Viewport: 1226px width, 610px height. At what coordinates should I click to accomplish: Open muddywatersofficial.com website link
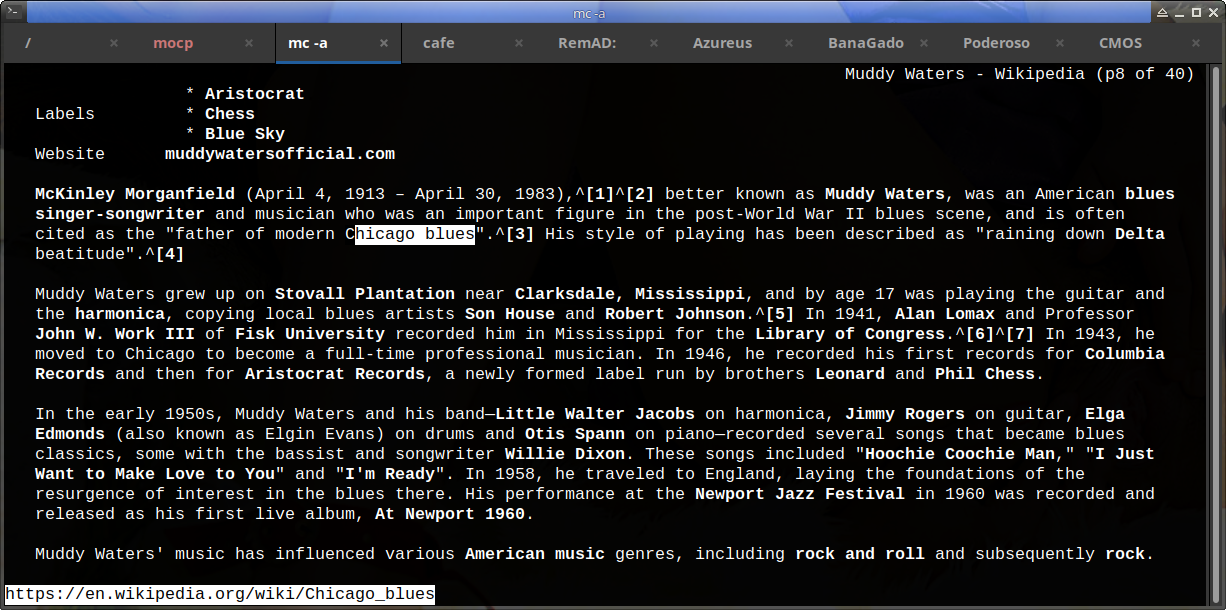pos(280,154)
